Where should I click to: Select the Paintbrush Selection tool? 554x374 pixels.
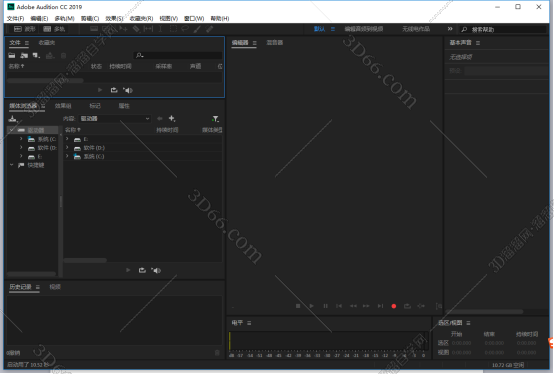pyautogui.click(x=197, y=29)
